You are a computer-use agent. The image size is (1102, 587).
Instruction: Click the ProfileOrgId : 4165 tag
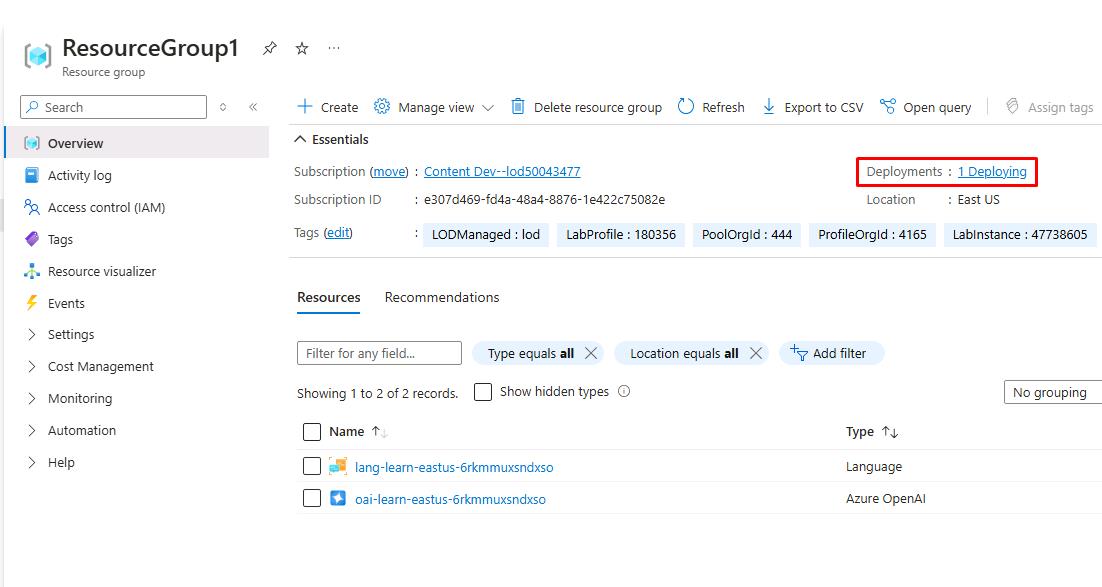pos(872,235)
